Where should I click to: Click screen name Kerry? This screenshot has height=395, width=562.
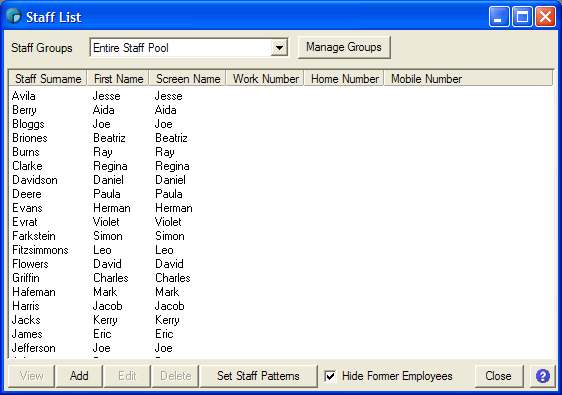click(x=167, y=320)
